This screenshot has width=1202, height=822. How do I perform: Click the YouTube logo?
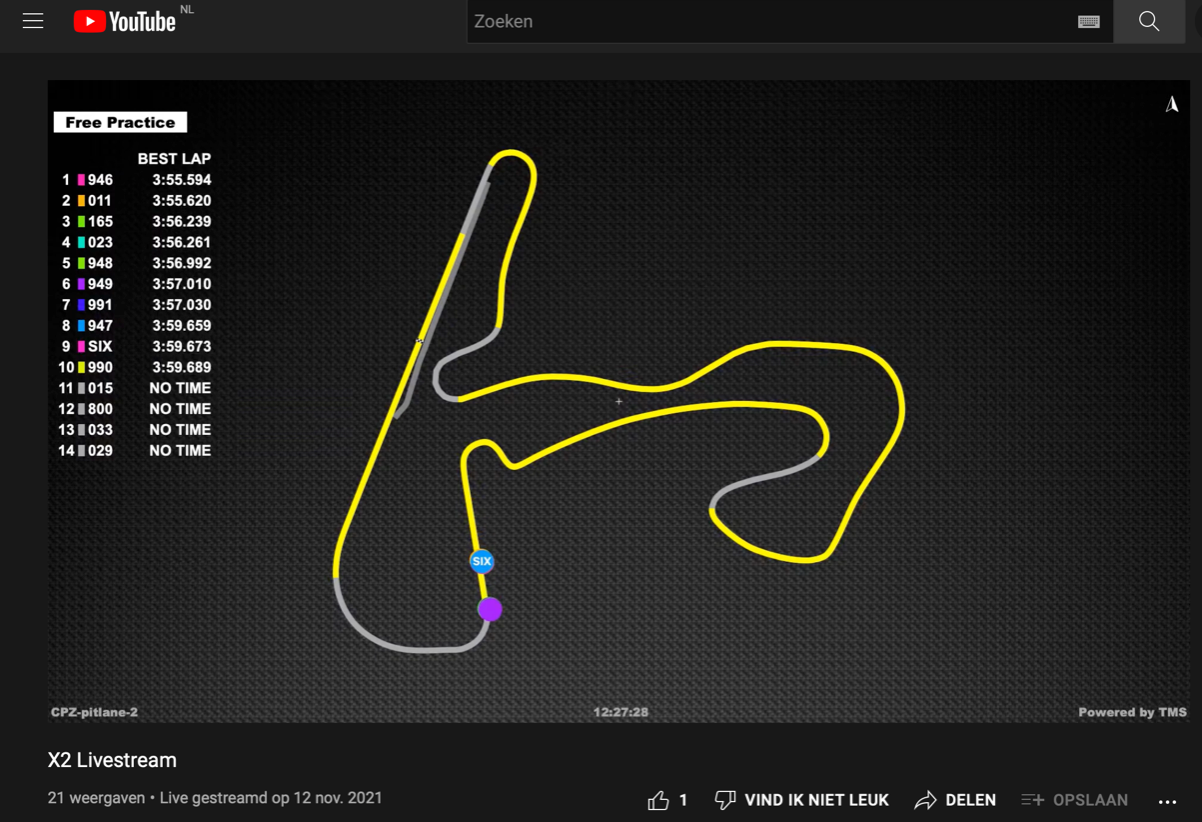pyautogui.click(x=125, y=21)
